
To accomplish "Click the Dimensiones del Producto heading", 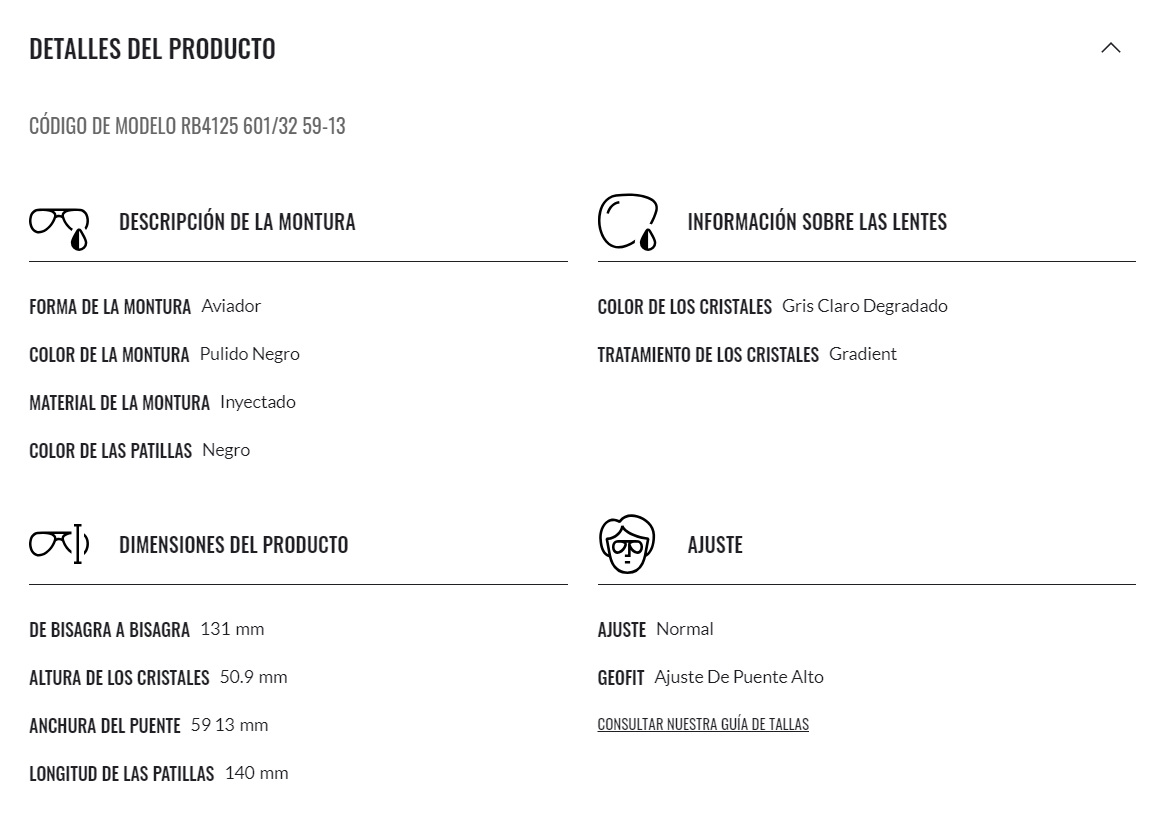I will click(233, 545).
